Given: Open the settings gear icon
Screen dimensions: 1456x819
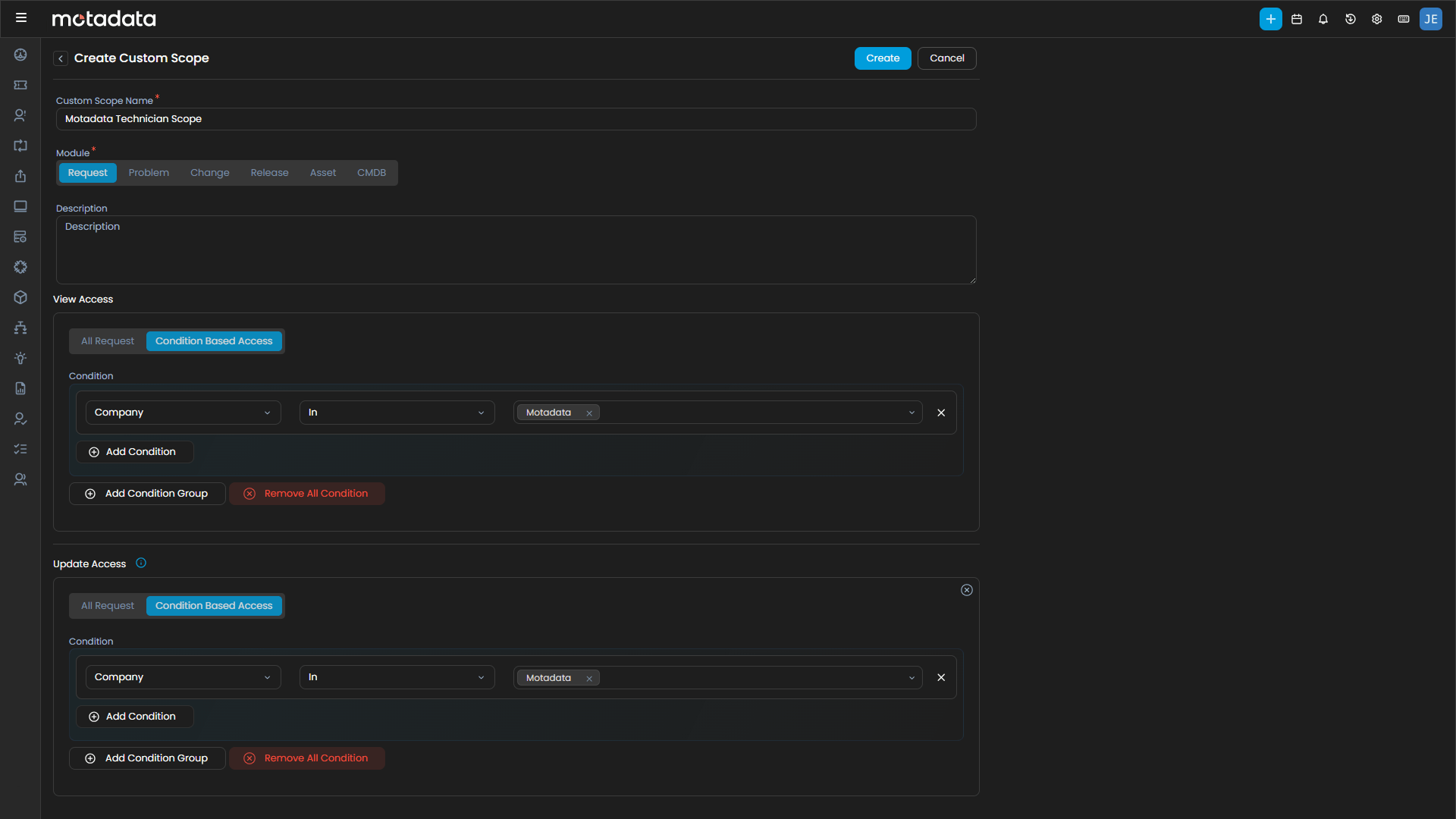Looking at the screenshot, I should click(1377, 19).
